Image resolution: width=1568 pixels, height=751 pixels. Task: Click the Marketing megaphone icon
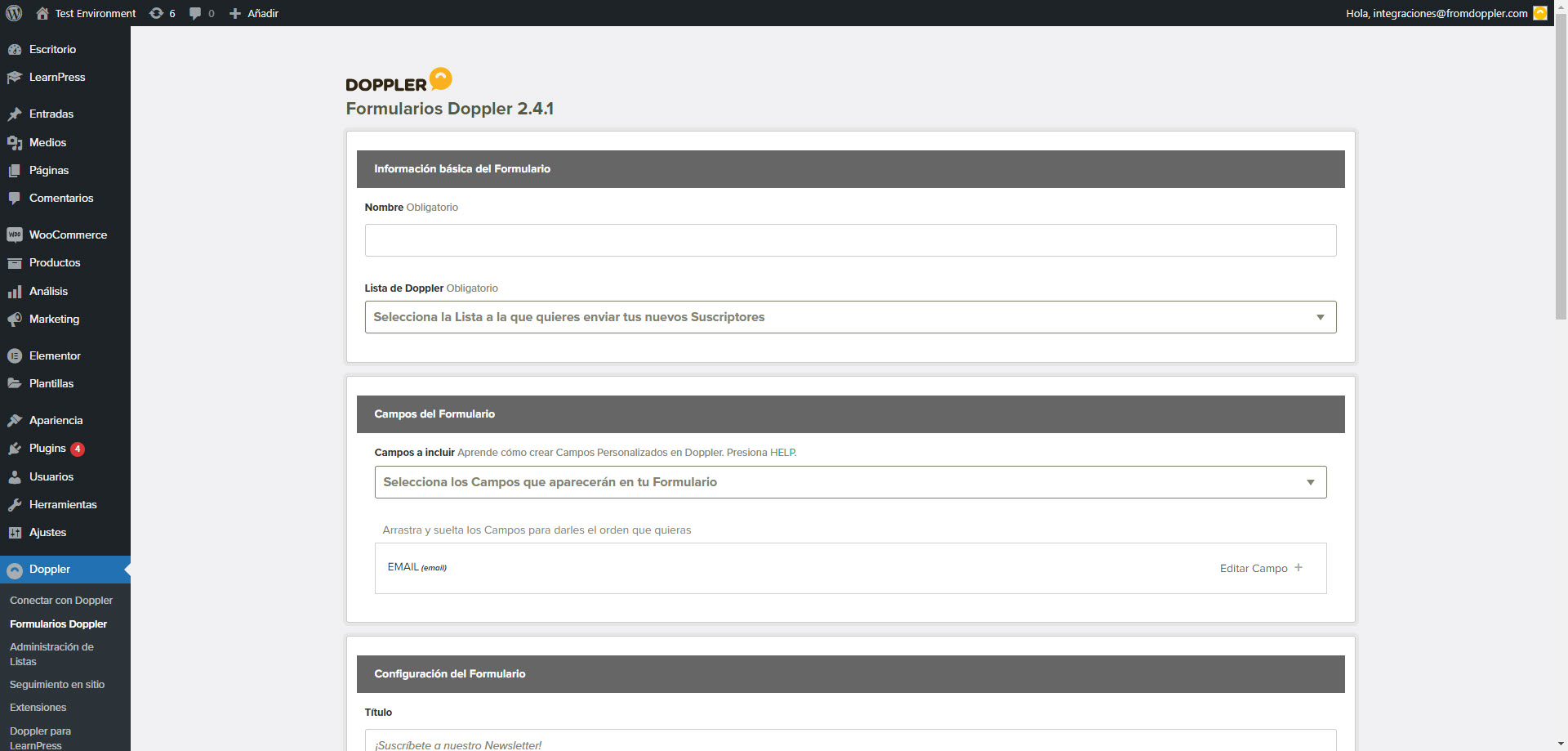[x=15, y=320]
